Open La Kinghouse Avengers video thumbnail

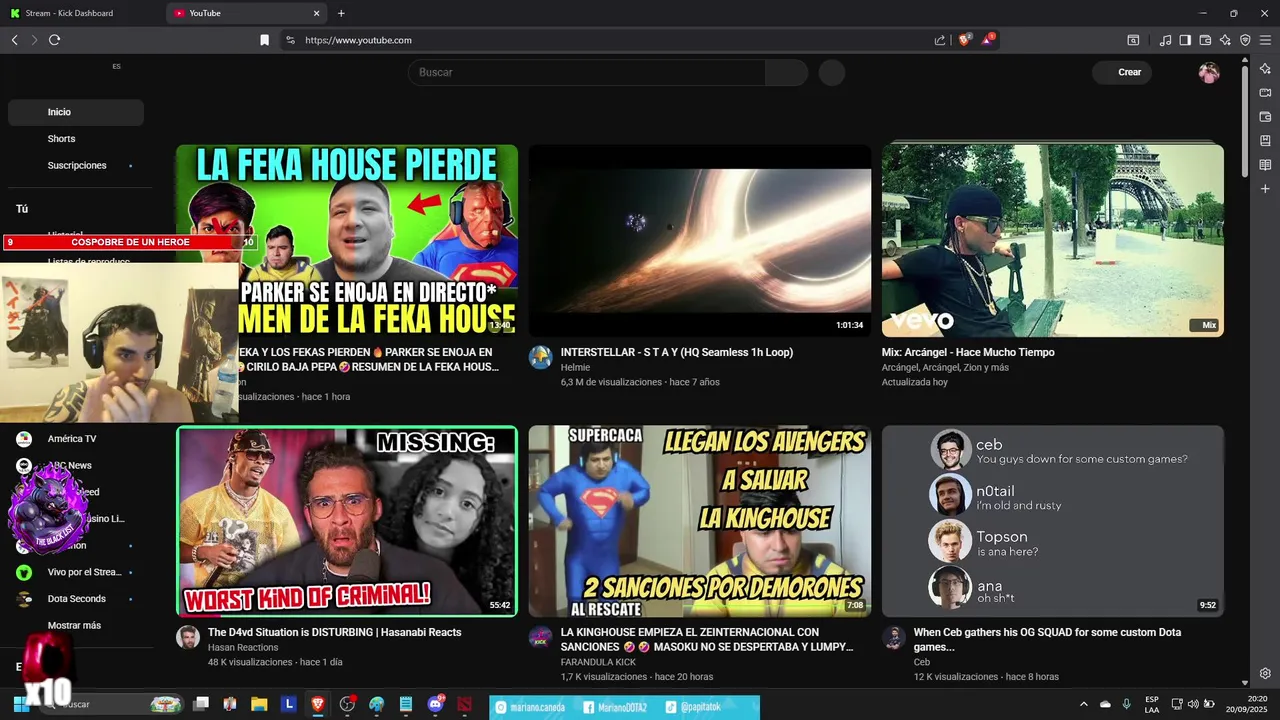[x=700, y=521]
